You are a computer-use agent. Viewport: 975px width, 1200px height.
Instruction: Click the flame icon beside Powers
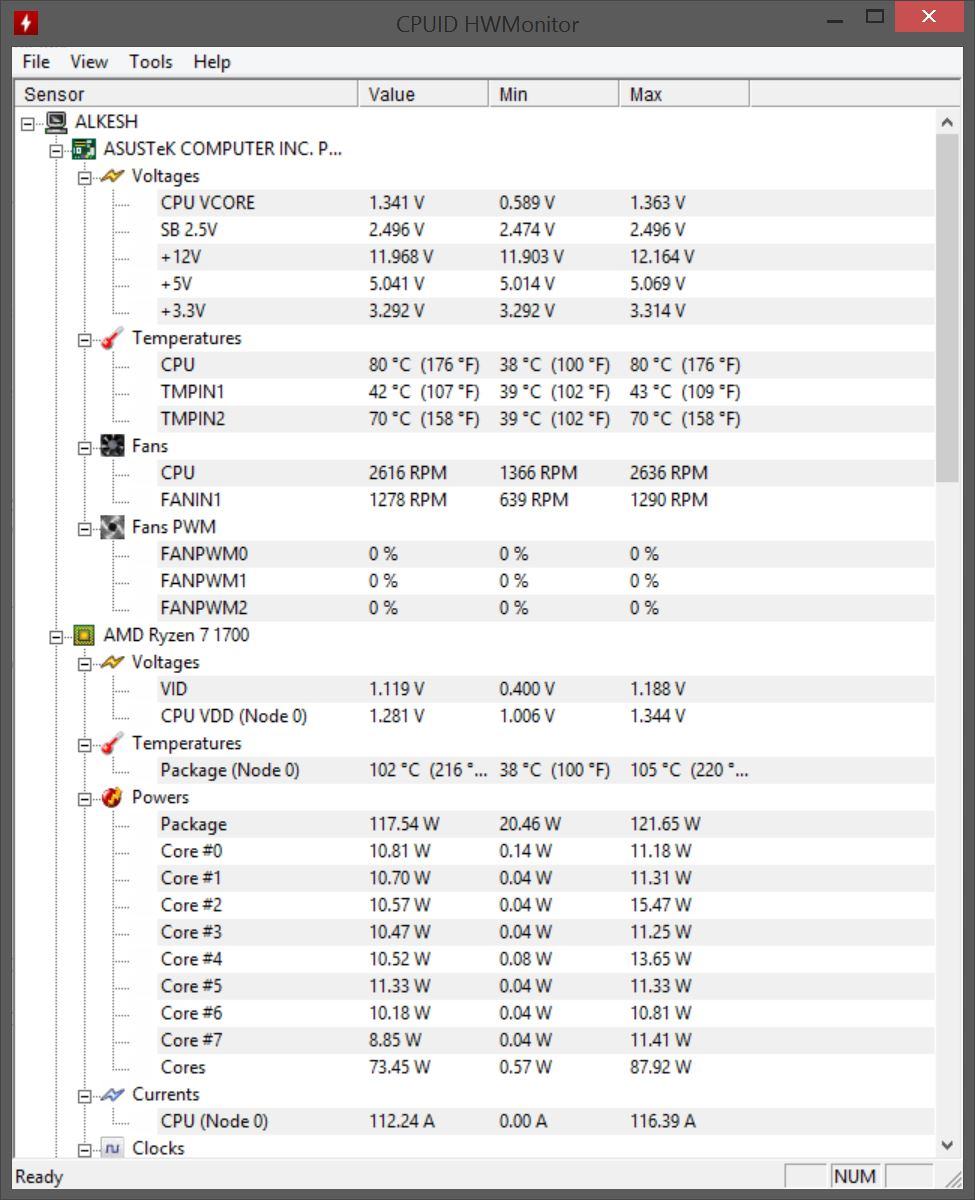(112, 797)
